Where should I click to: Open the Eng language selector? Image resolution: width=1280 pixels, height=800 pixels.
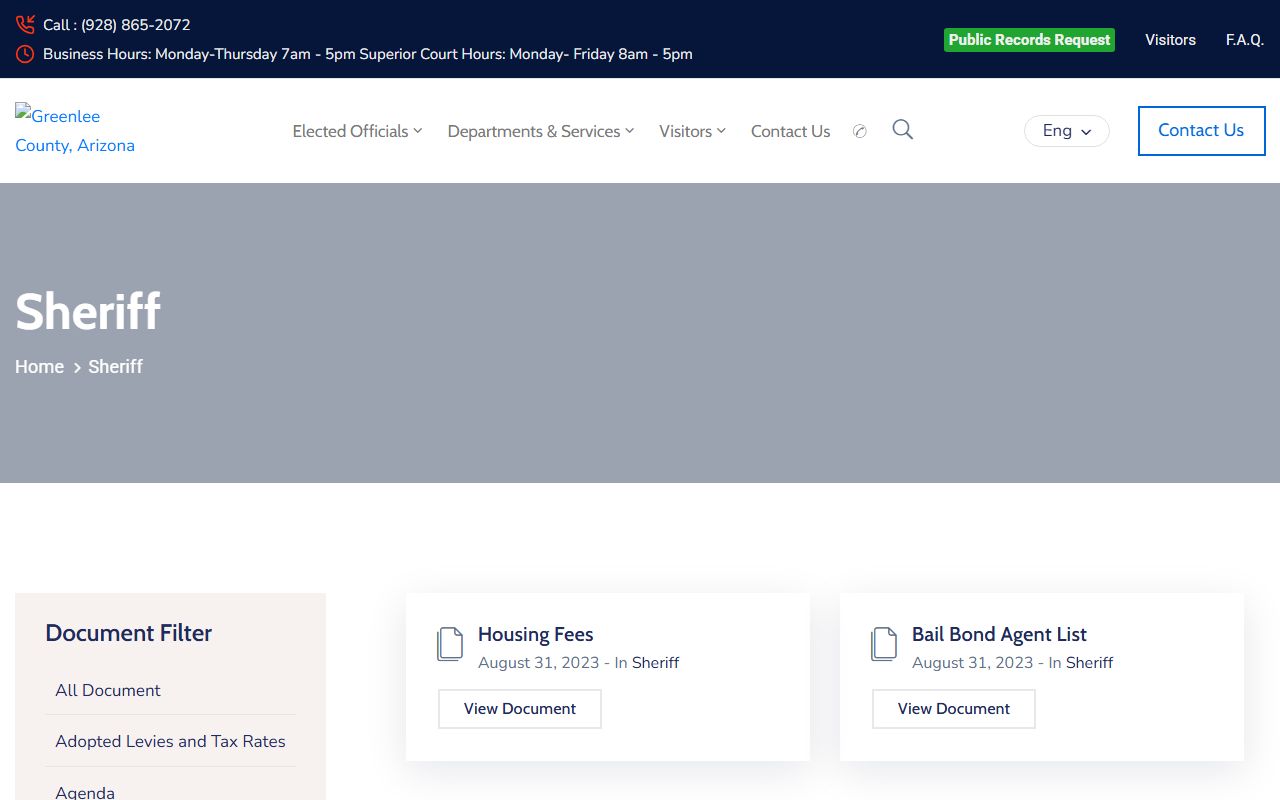(x=1066, y=131)
